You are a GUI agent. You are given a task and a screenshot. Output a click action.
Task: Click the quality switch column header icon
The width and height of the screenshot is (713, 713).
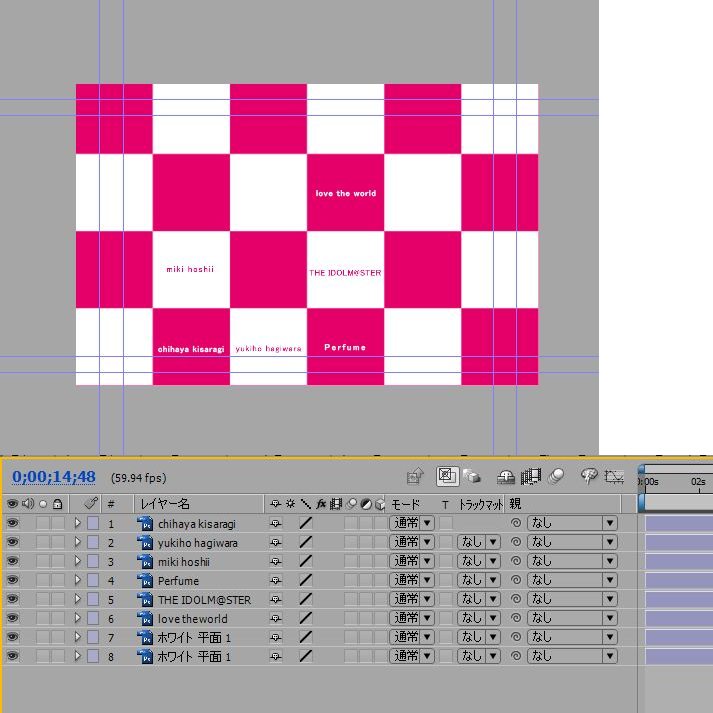tap(306, 504)
